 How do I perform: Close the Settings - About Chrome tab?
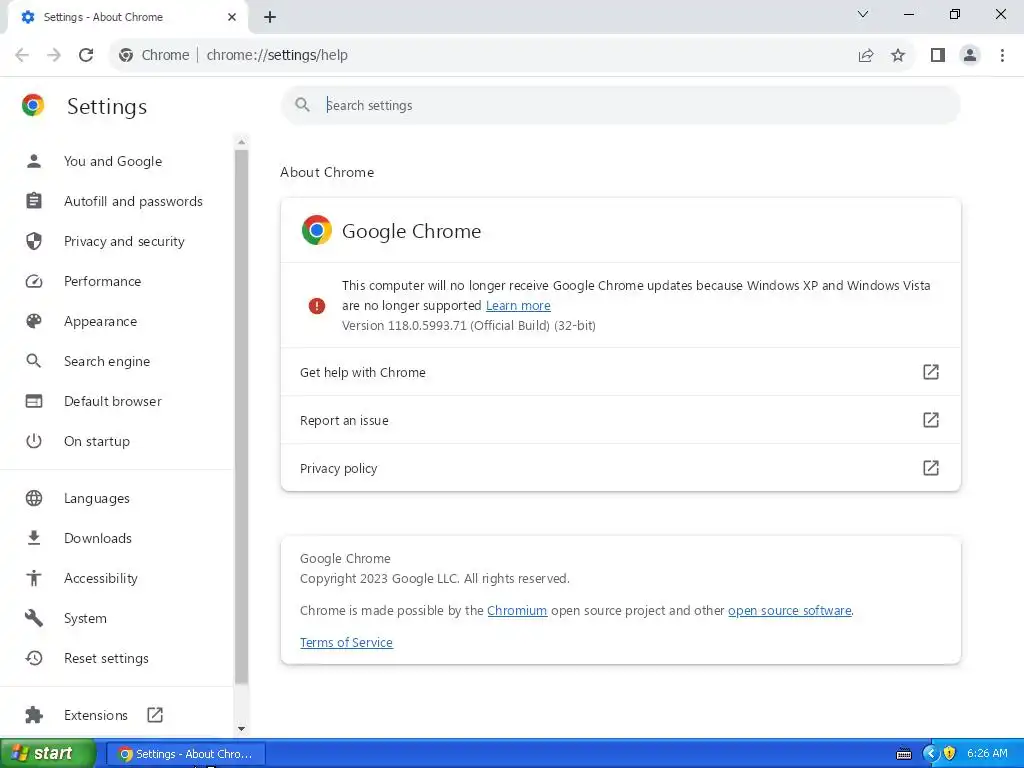pos(232,17)
